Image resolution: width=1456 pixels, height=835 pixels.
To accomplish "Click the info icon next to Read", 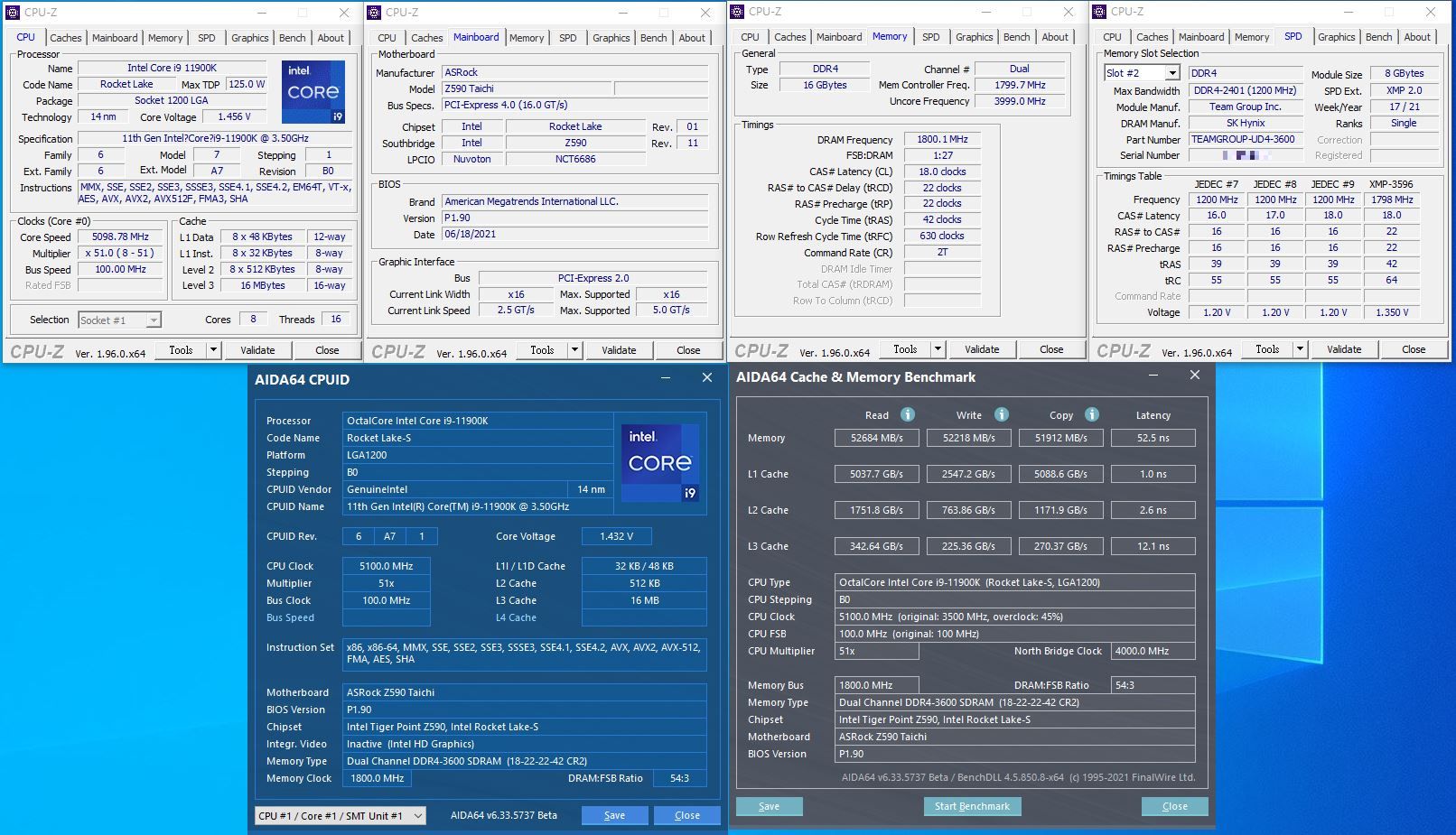I will pyautogui.click(x=908, y=414).
